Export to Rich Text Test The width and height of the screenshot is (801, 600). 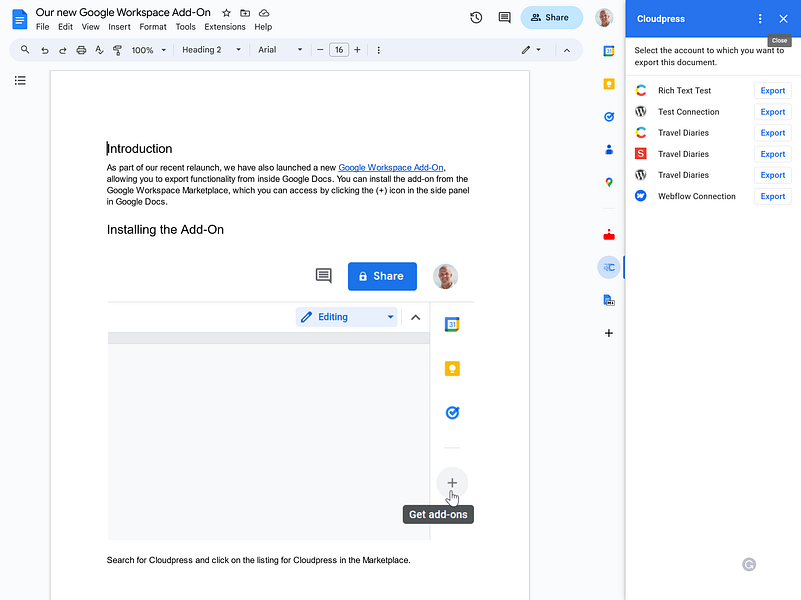tap(772, 90)
